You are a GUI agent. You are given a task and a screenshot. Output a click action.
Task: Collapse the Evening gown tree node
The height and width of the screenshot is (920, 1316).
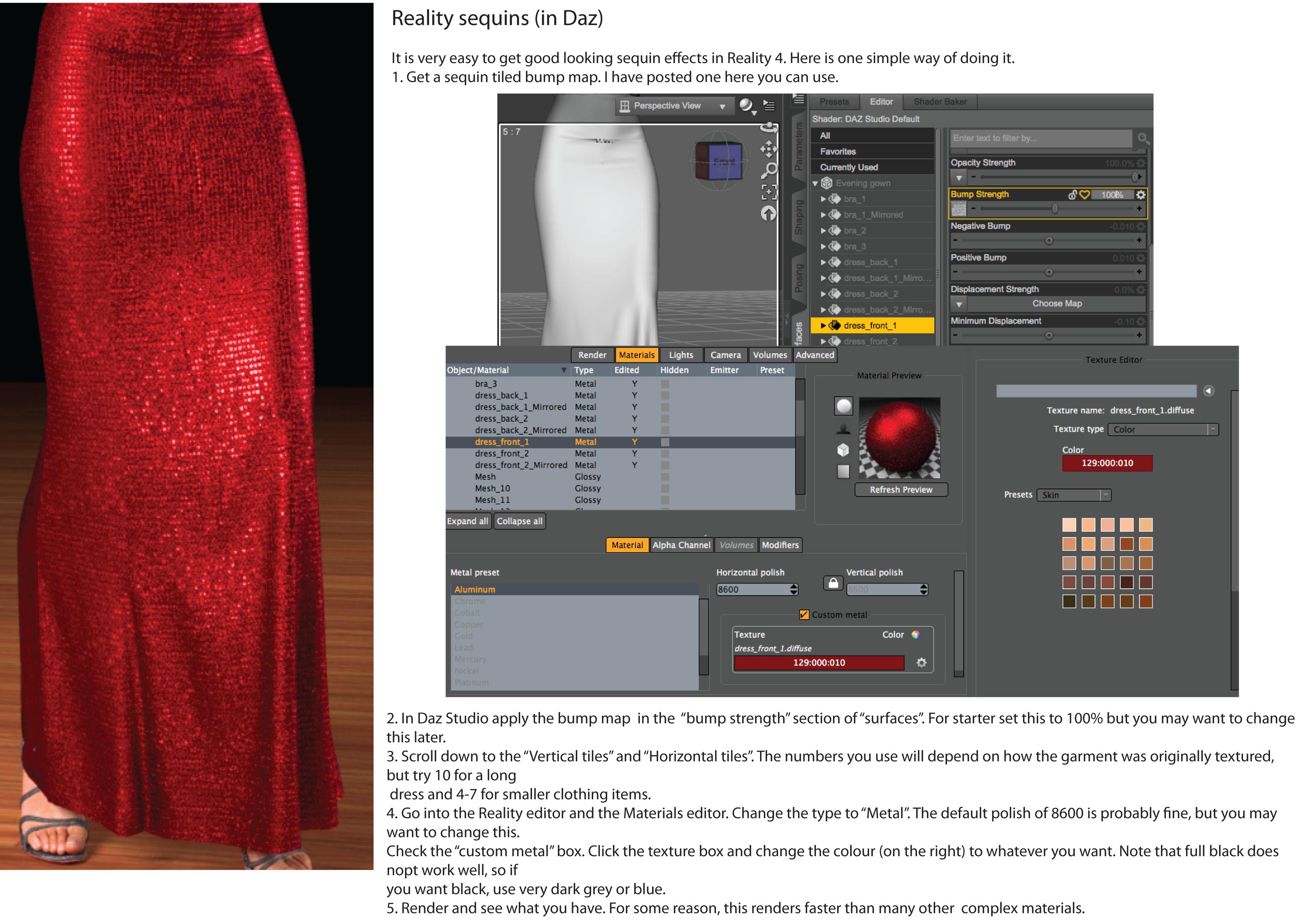815,183
